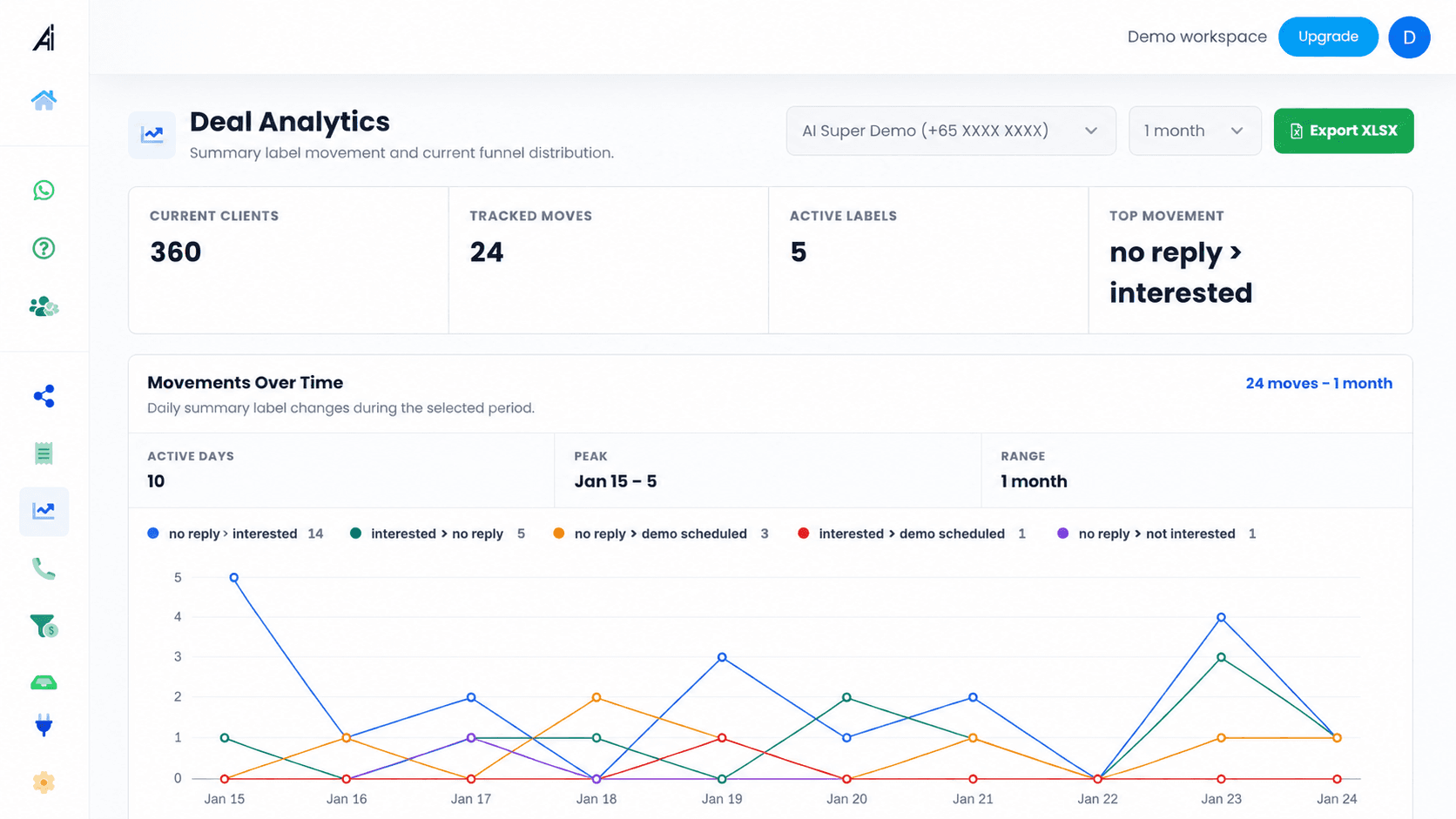The image size is (1456, 819).
Task: Click the Active Labels 5 card
Action: (928, 260)
